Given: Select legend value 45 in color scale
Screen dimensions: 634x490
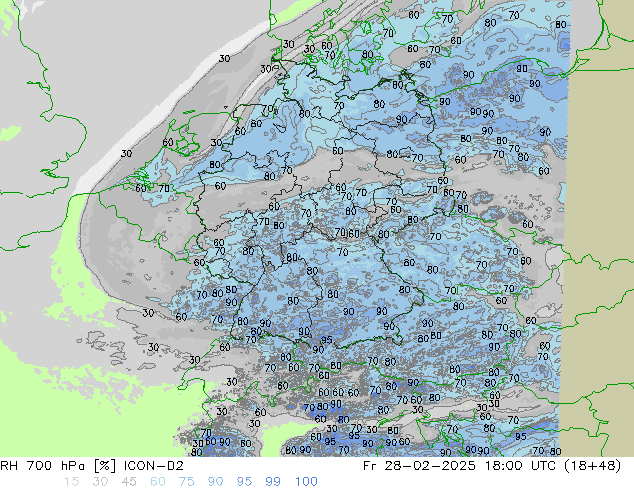Looking at the screenshot, I should [x=129, y=482].
